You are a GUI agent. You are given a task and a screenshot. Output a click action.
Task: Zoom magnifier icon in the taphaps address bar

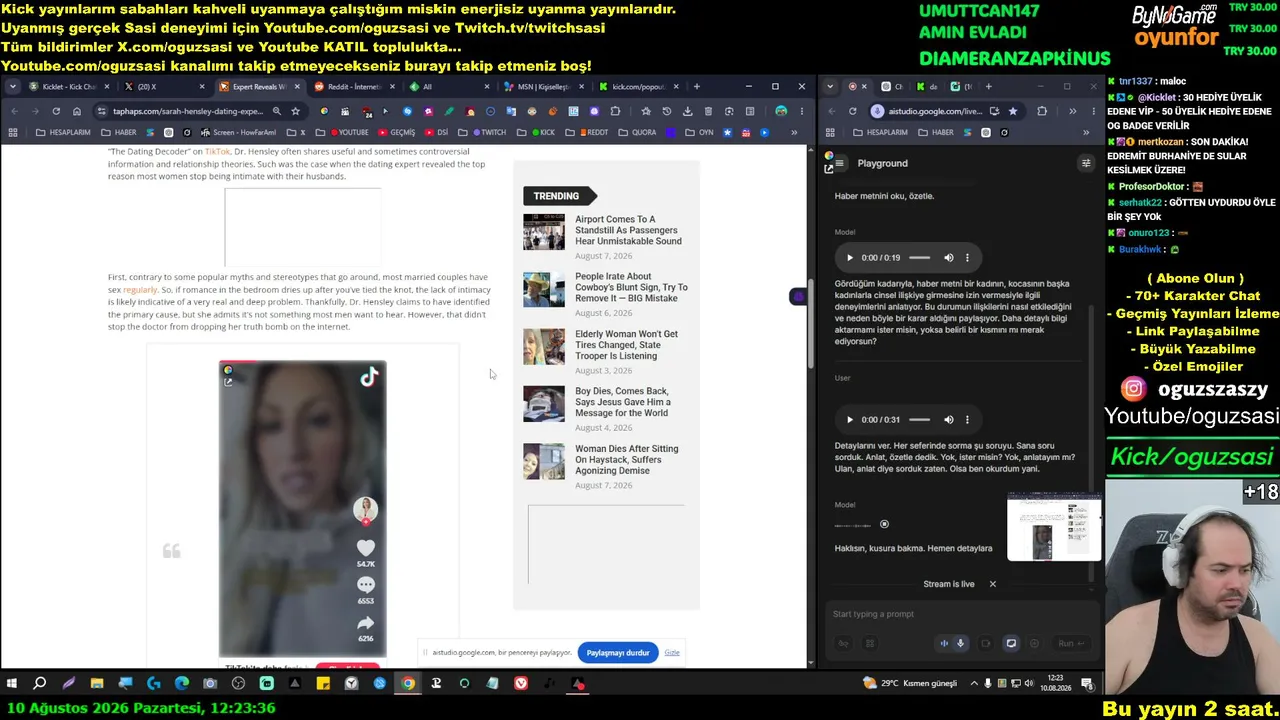coord(277,111)
